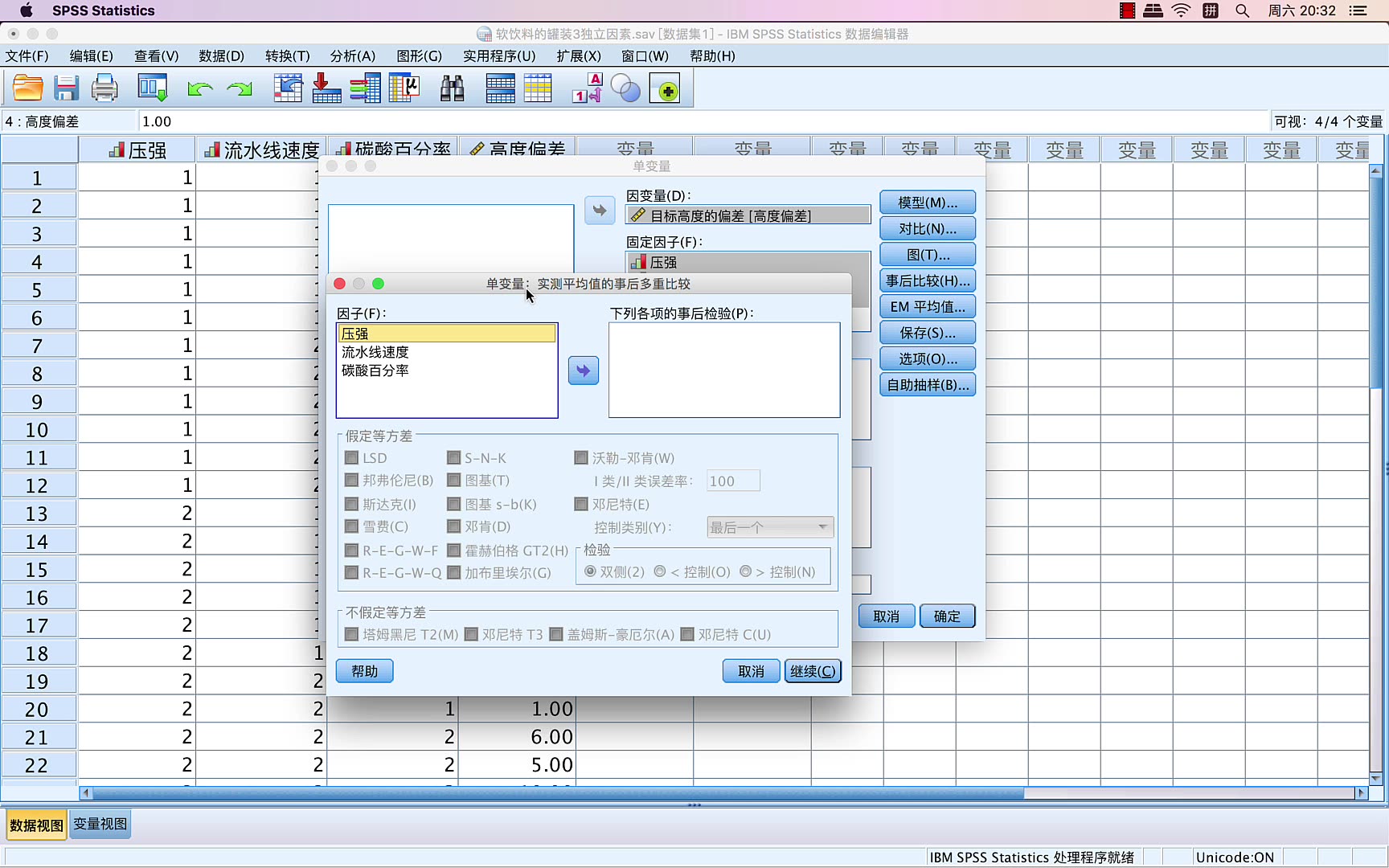Open a data file from the toolbar

click(27, 88)
